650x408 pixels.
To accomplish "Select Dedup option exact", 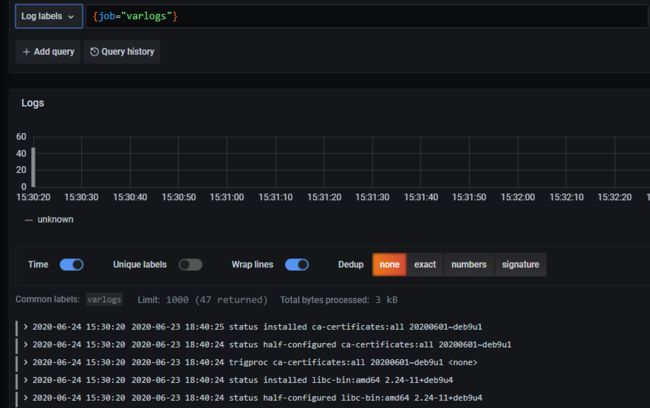I will pos(425,265).
